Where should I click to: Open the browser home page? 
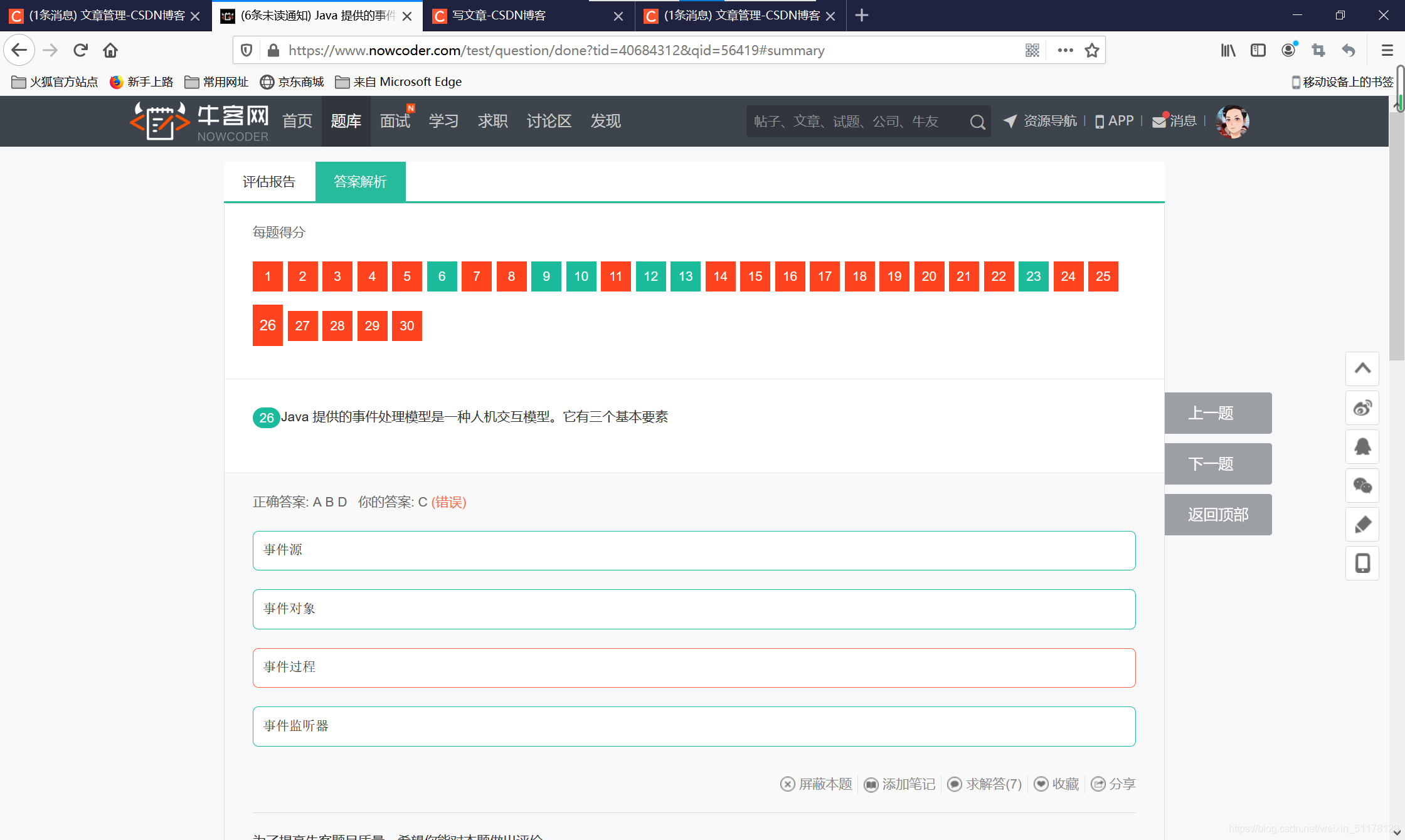coord(110,50)
